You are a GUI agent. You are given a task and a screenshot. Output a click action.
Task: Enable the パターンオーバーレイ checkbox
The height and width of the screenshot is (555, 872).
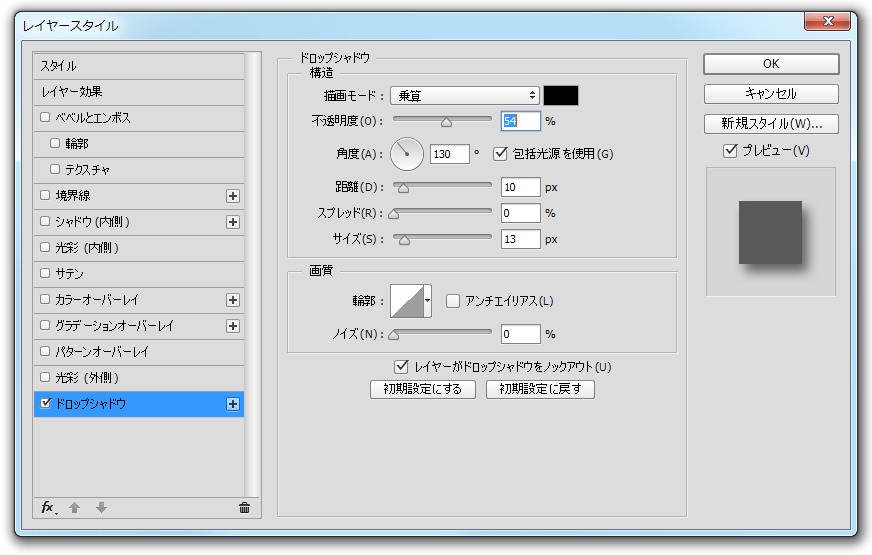(x=46, y=351)
